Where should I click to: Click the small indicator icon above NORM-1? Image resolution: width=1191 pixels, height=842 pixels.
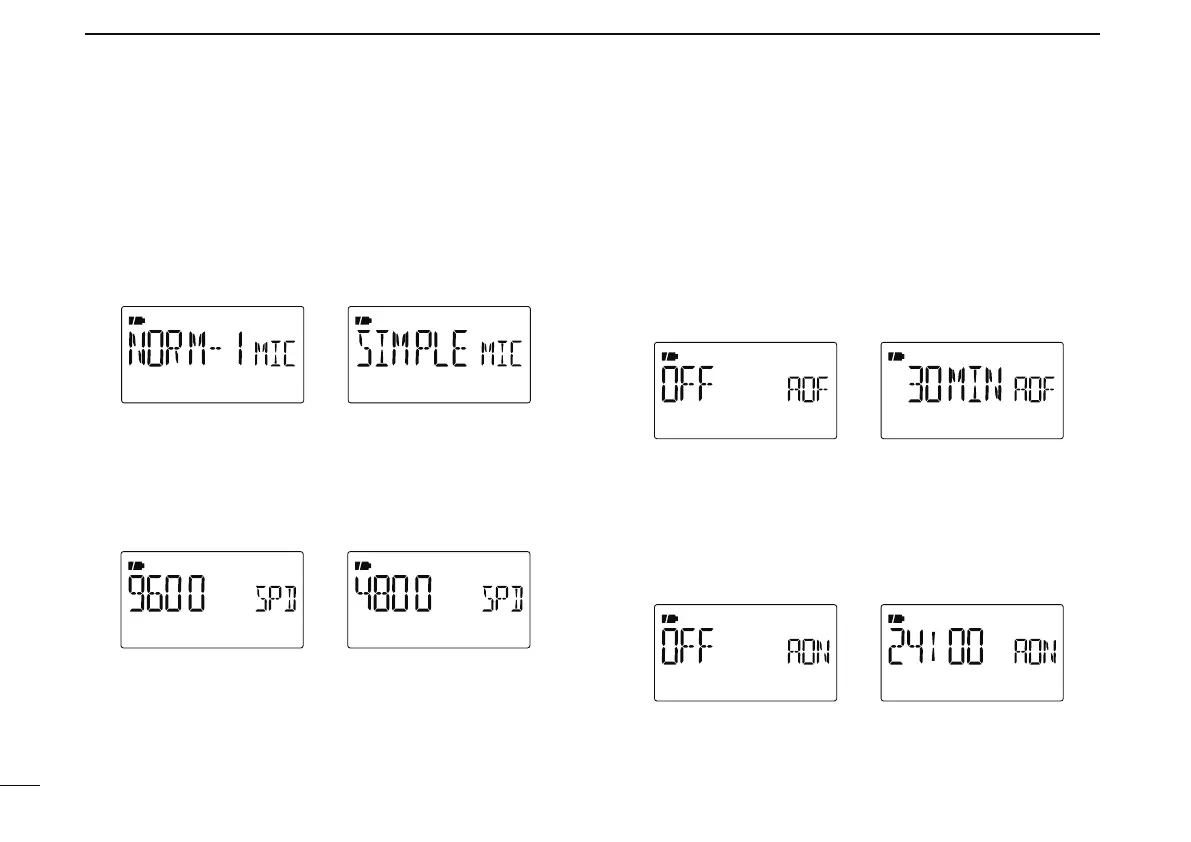click(x=136, y=320)
